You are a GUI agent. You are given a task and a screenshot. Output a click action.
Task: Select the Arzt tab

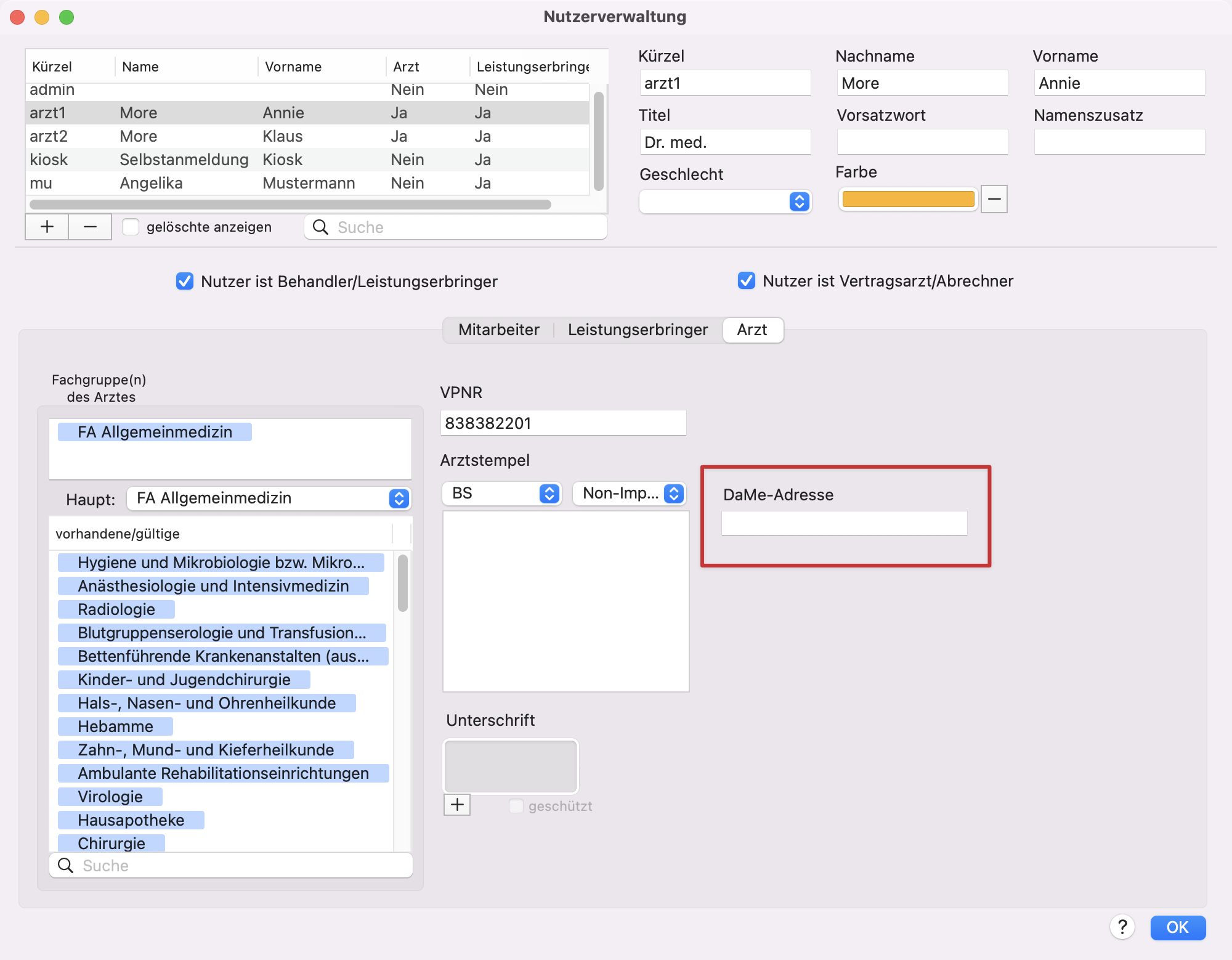(752, 330)
